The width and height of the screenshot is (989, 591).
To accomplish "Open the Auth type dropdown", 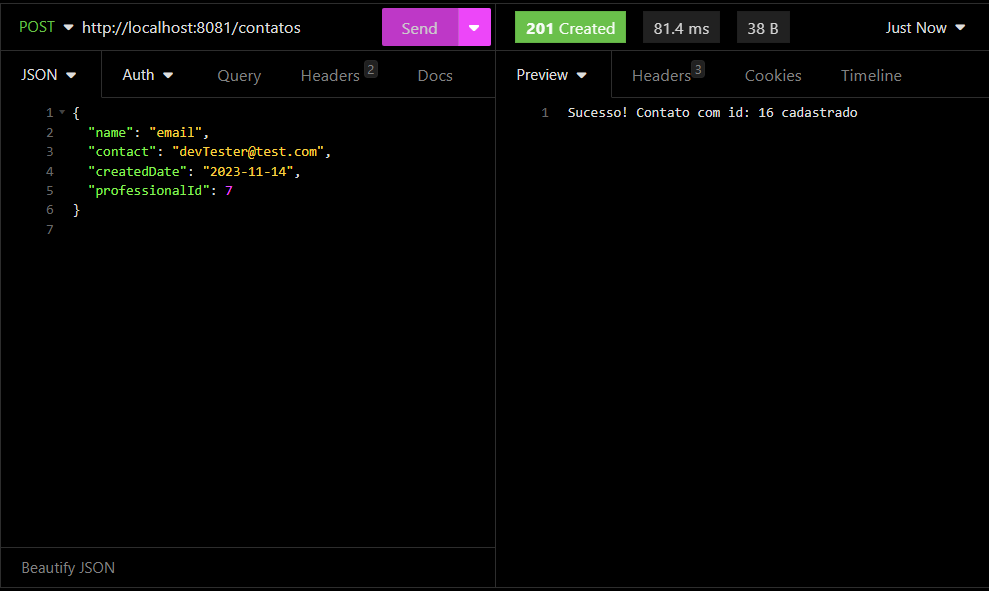I will [147, 74].
